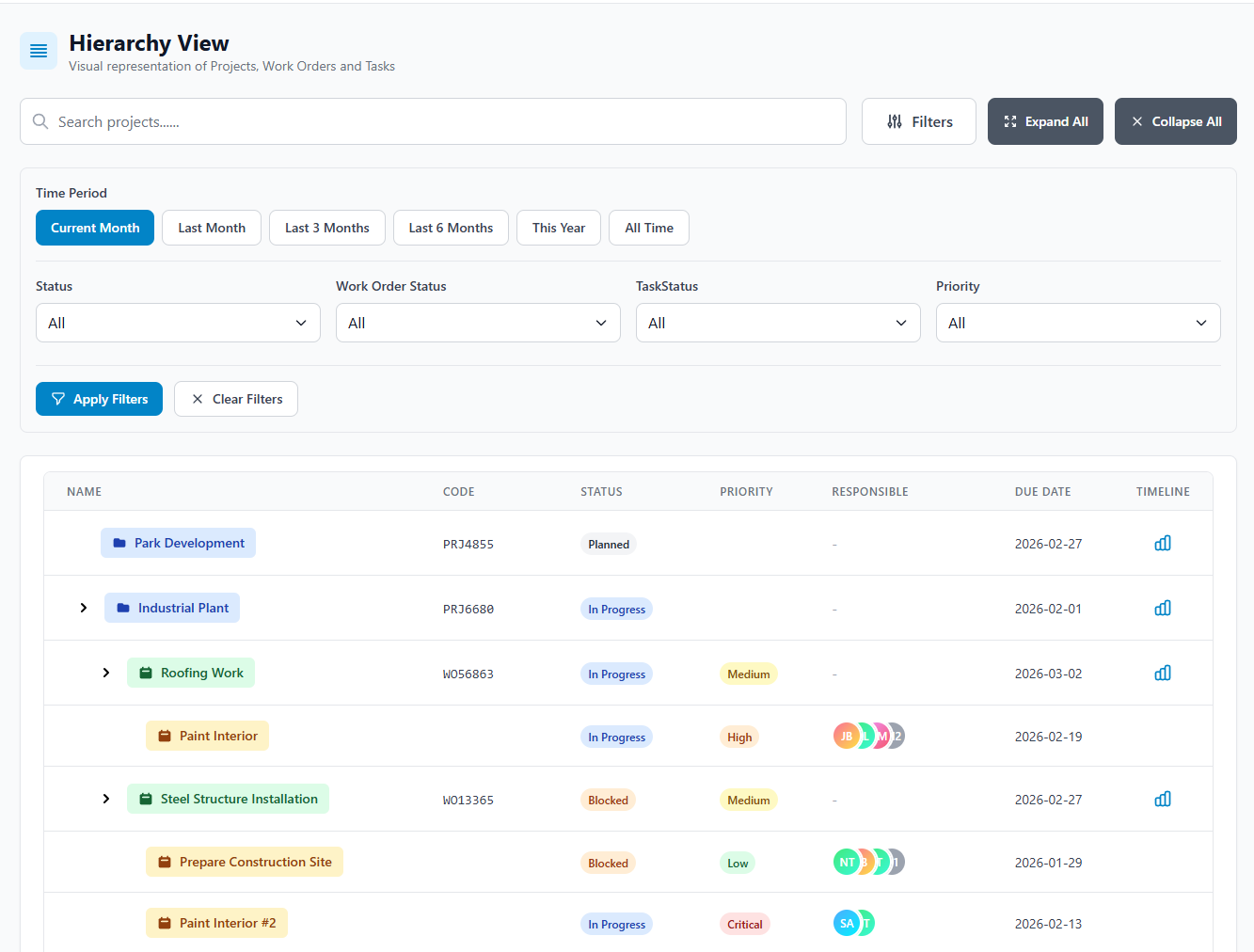
Task: Click the task icon on Paint Interior
Action: (x=165, y=736)
